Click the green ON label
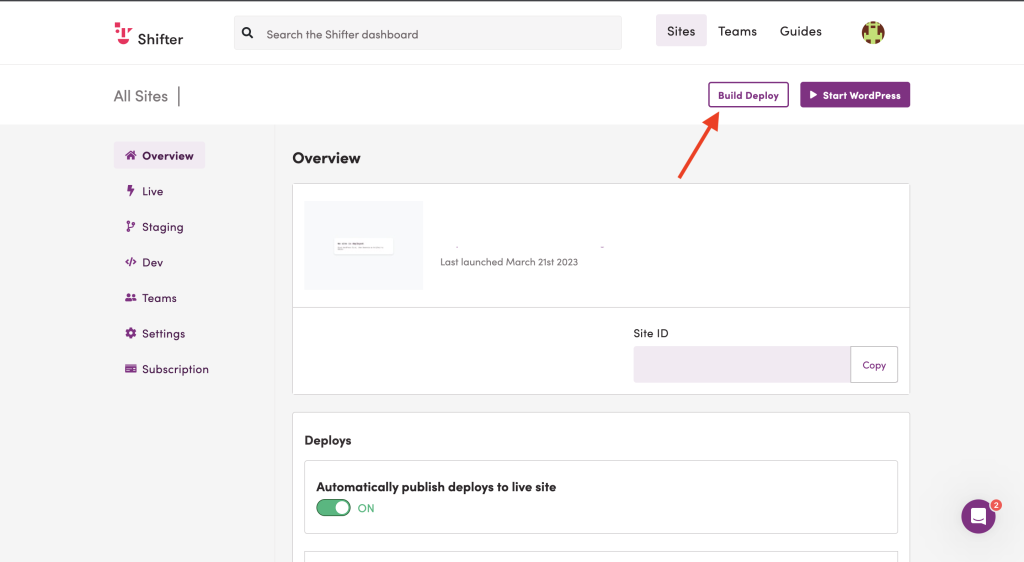1024x562 pixels. [366, 508]
